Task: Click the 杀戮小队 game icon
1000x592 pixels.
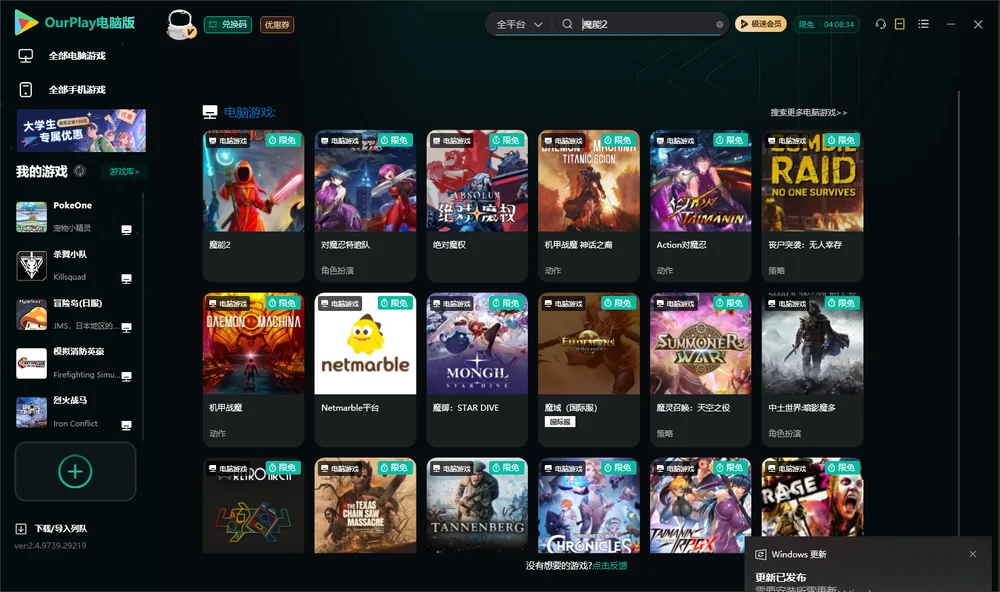Action: (31, 266)
